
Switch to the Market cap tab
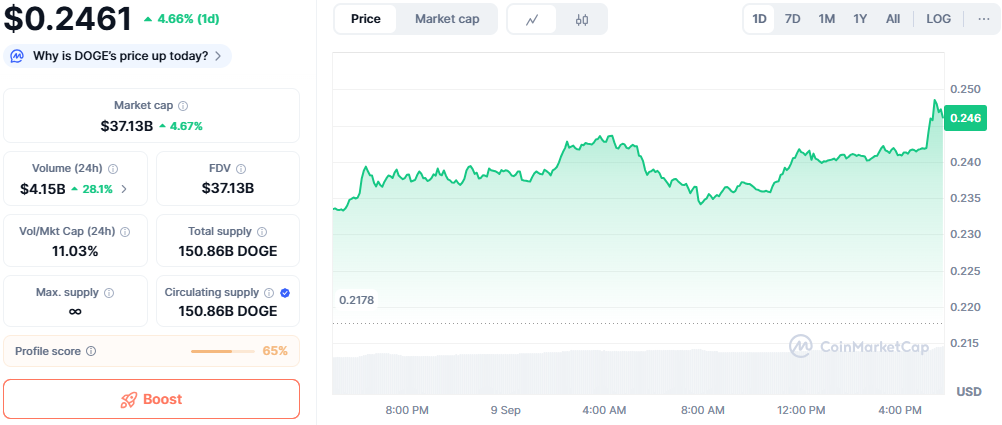[x=447, y=19]
